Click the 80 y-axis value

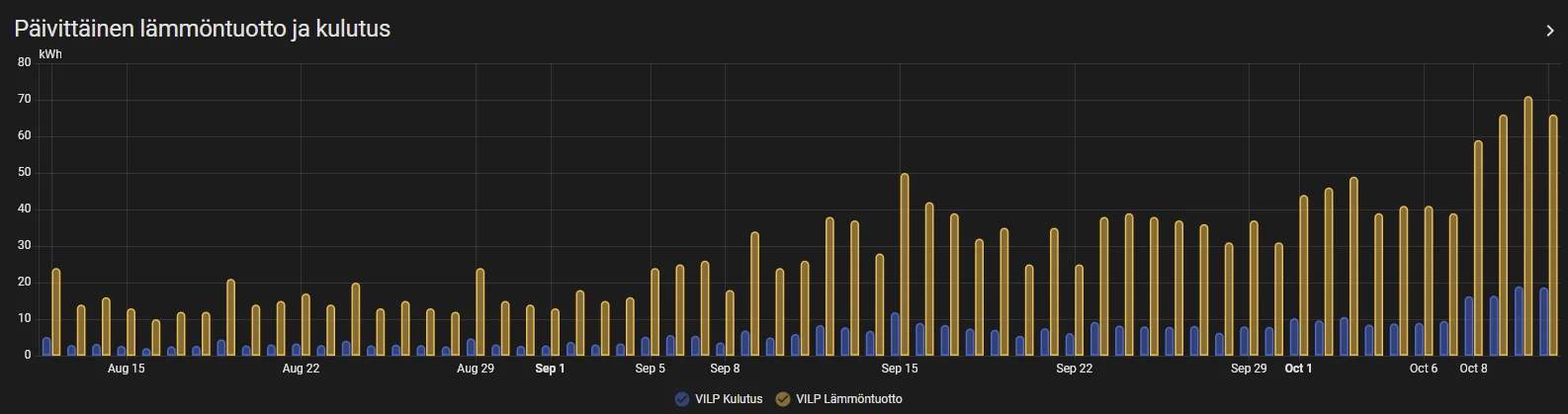tap(25, 62)
